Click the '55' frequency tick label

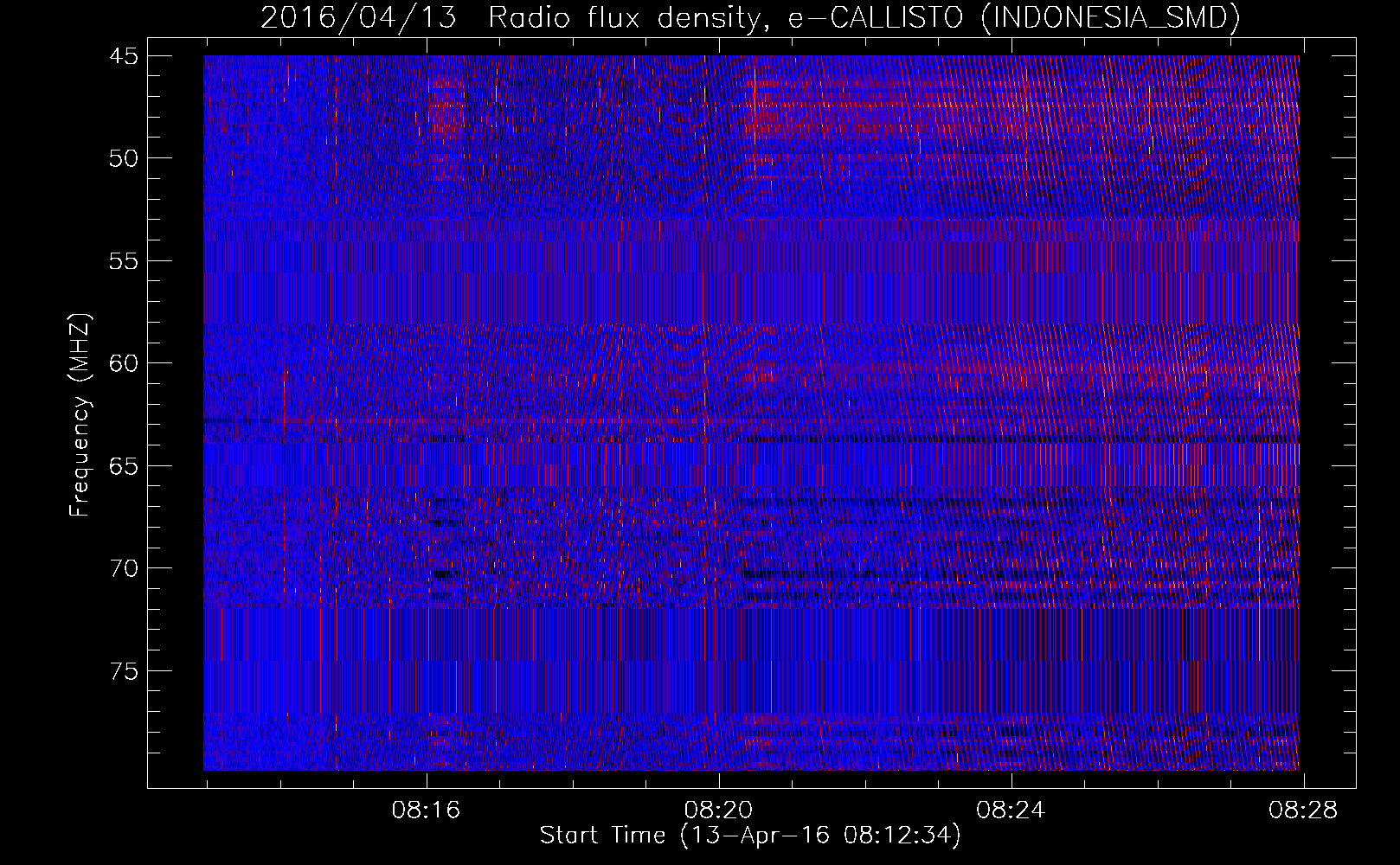point(124,261)
